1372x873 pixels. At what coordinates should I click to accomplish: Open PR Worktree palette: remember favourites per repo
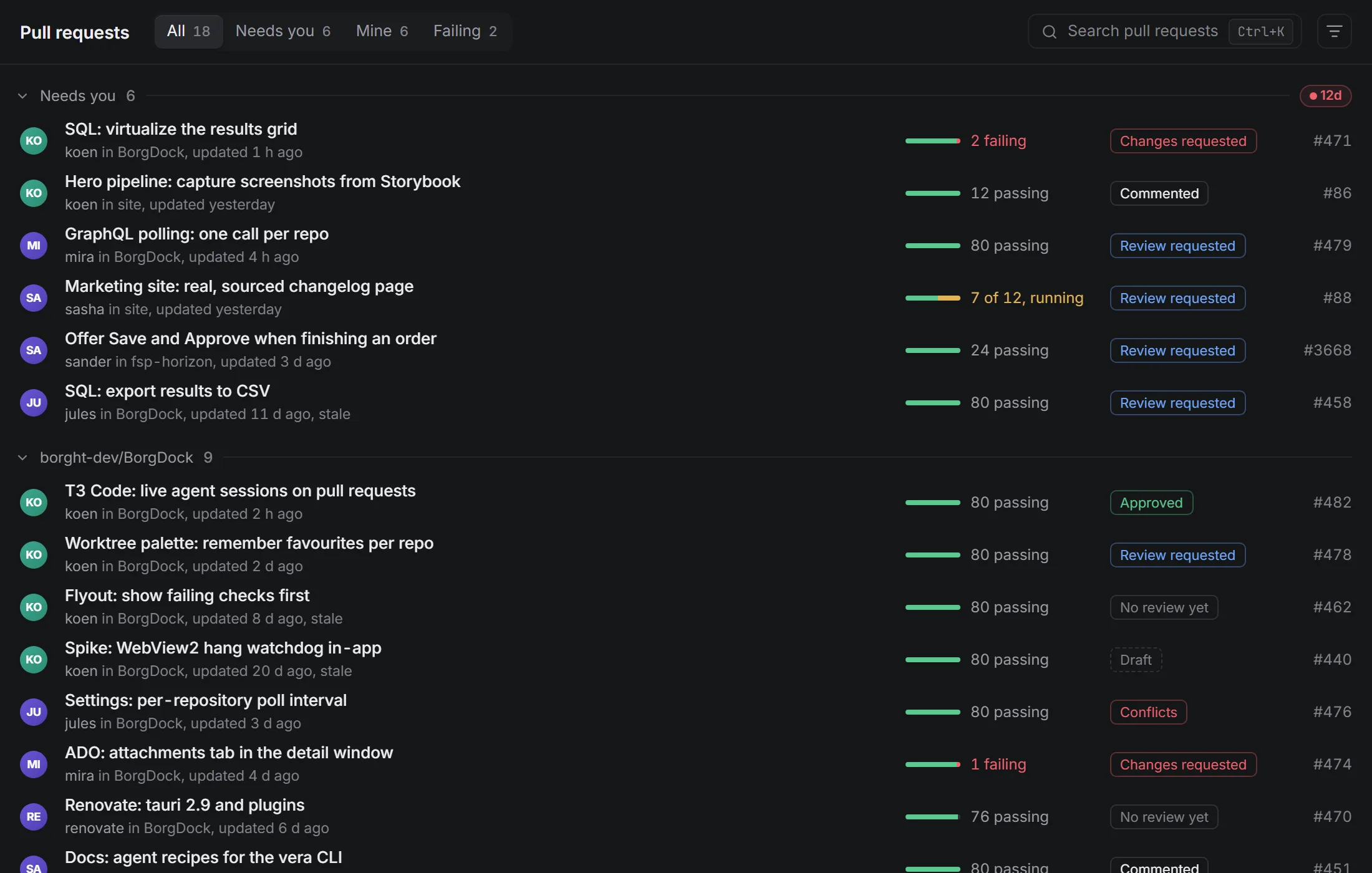249,543
